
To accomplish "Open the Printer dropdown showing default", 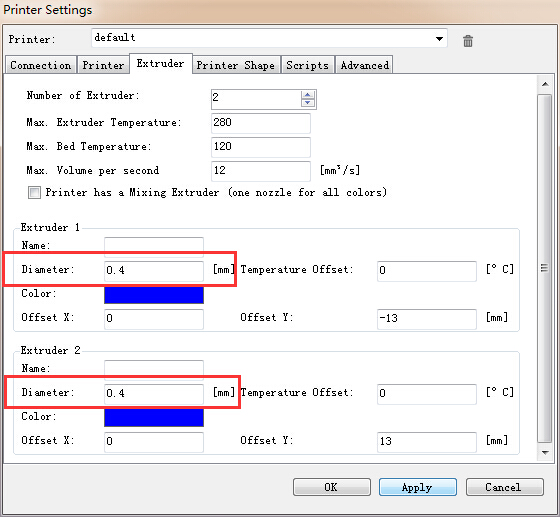I will tap(269, 38).
